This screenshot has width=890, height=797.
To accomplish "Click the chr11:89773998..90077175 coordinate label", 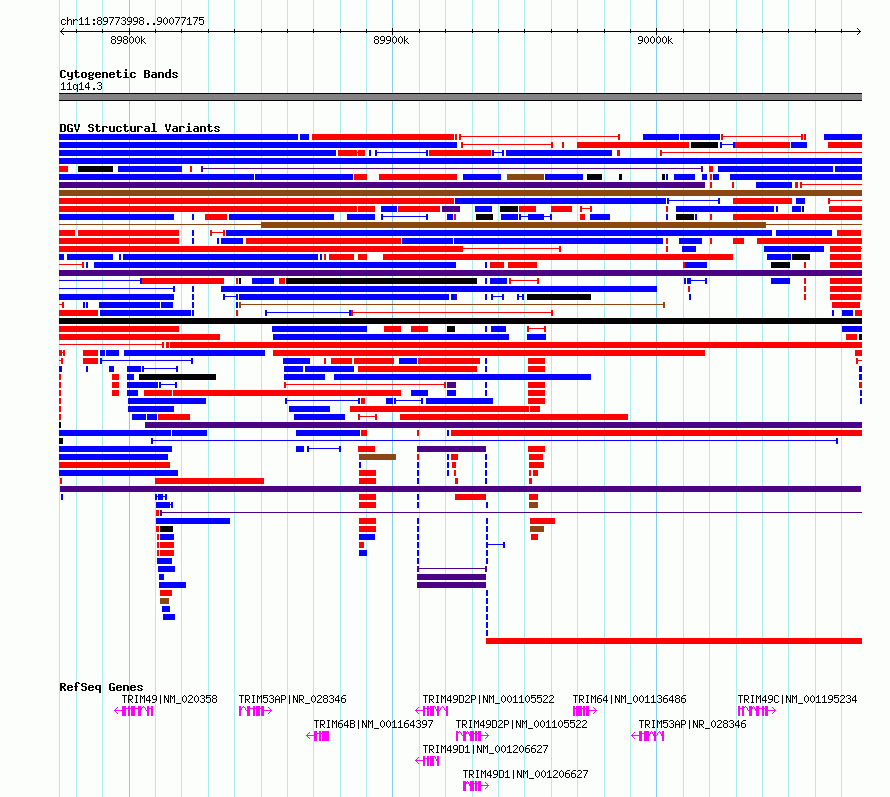I will pyautogui.click(x=132, y=21).
